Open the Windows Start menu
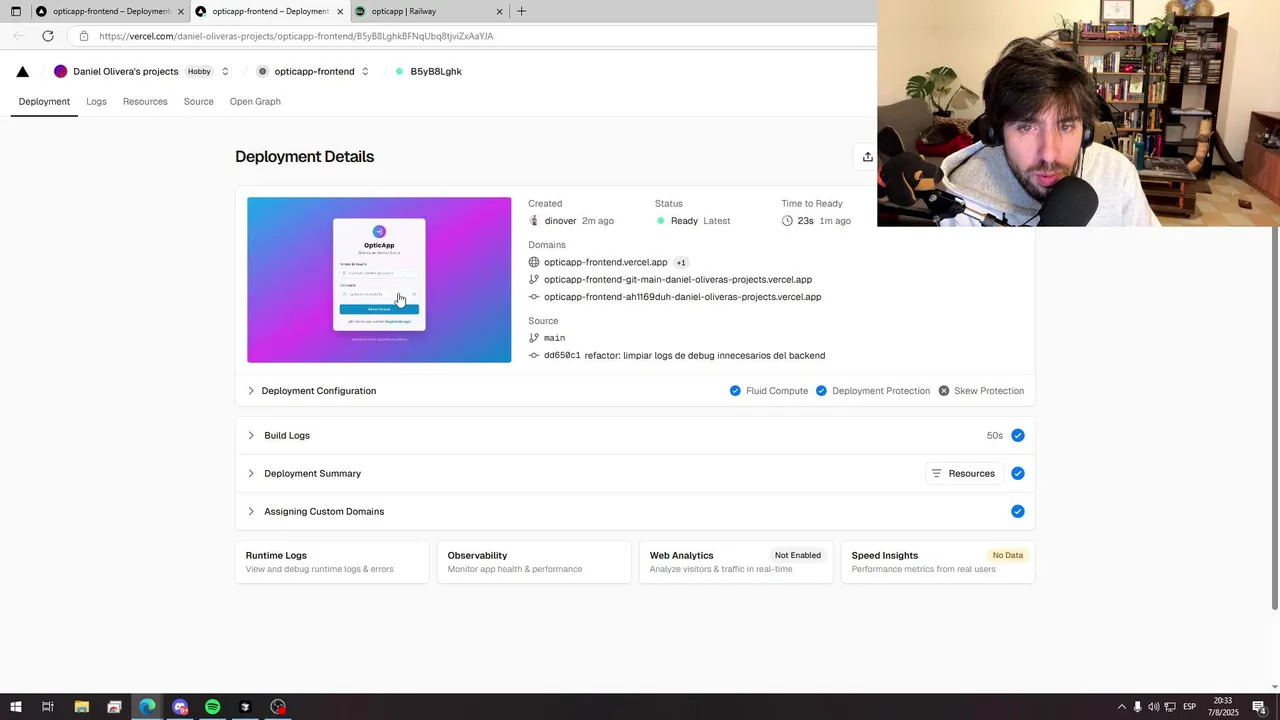The height and width of the screenshot is (720, 1280). [x=15, y=707]
